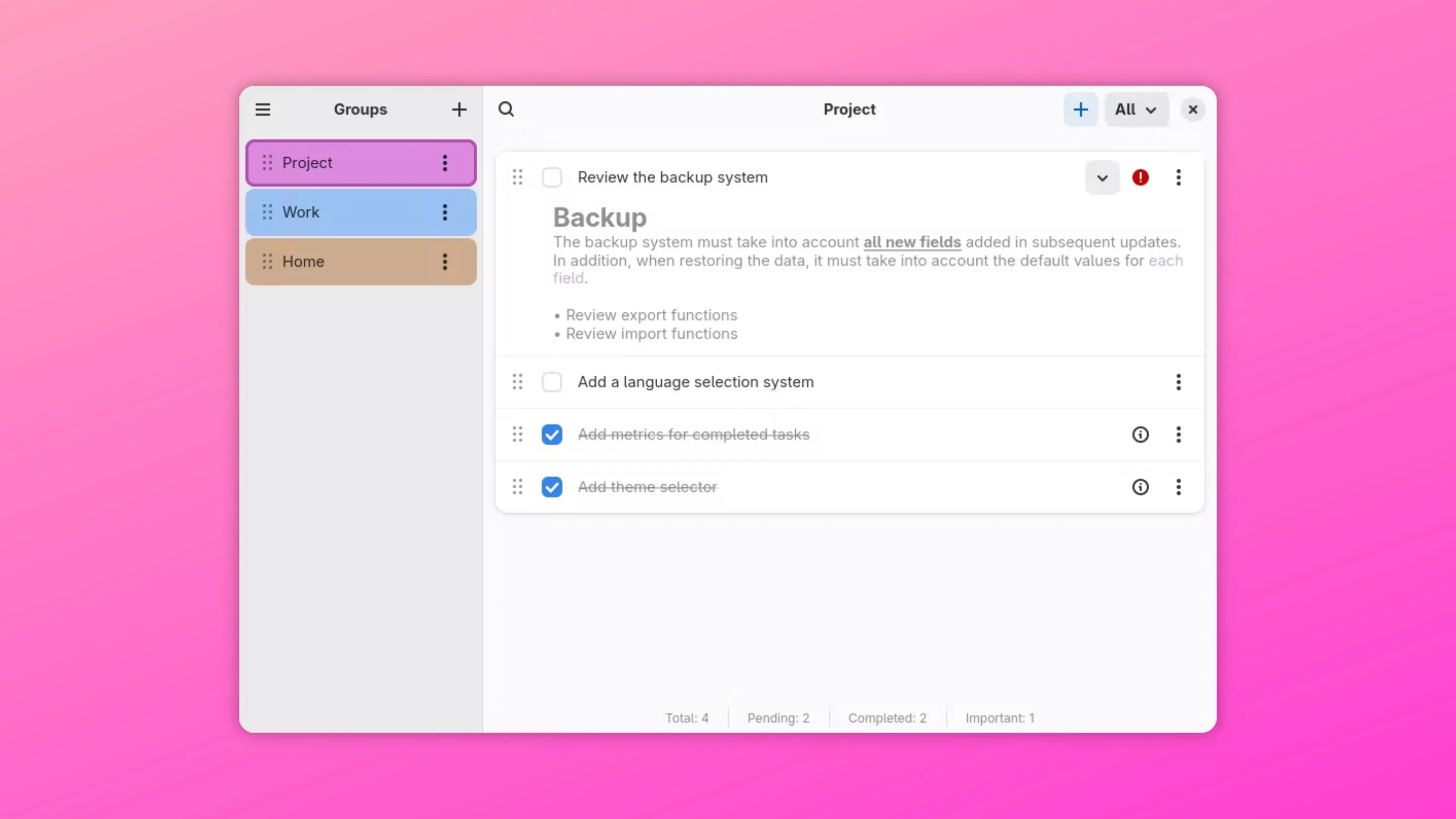Image resolution: width=1456 pixels, height=819 pixels.
Task: Click the Pending: 2 status entry
Action: pos(779,718)
